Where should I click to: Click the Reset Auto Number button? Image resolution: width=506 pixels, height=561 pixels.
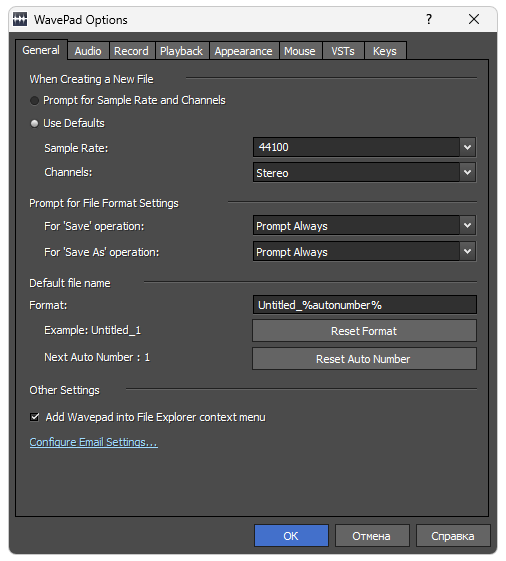(364, 358)
